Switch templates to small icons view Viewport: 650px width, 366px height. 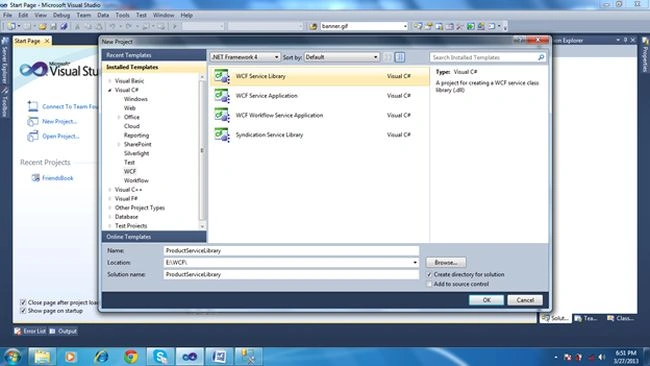pyautogui.click(x=388, y=57)
